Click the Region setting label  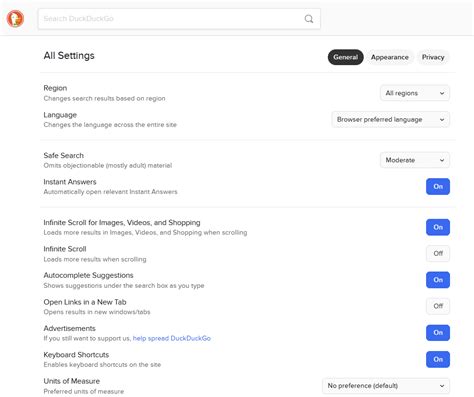pos(55,88)
